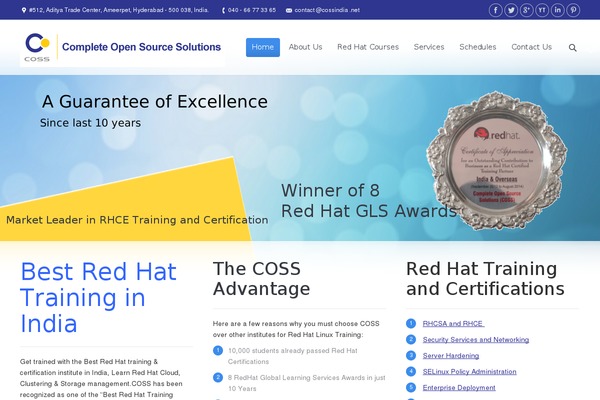
Task: Click number 3 bullet beside Server Hardening
Action: coord(411,356)
